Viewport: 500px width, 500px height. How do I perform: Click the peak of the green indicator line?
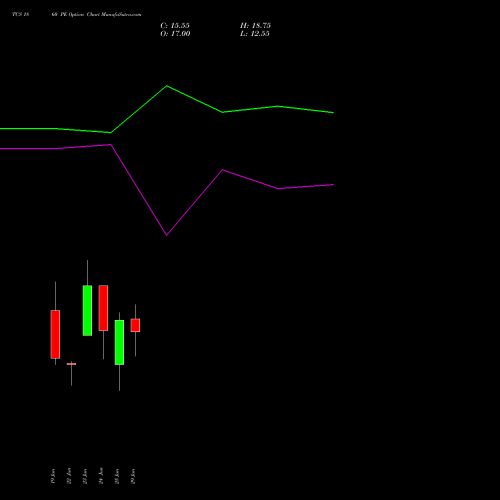point(167,86)
